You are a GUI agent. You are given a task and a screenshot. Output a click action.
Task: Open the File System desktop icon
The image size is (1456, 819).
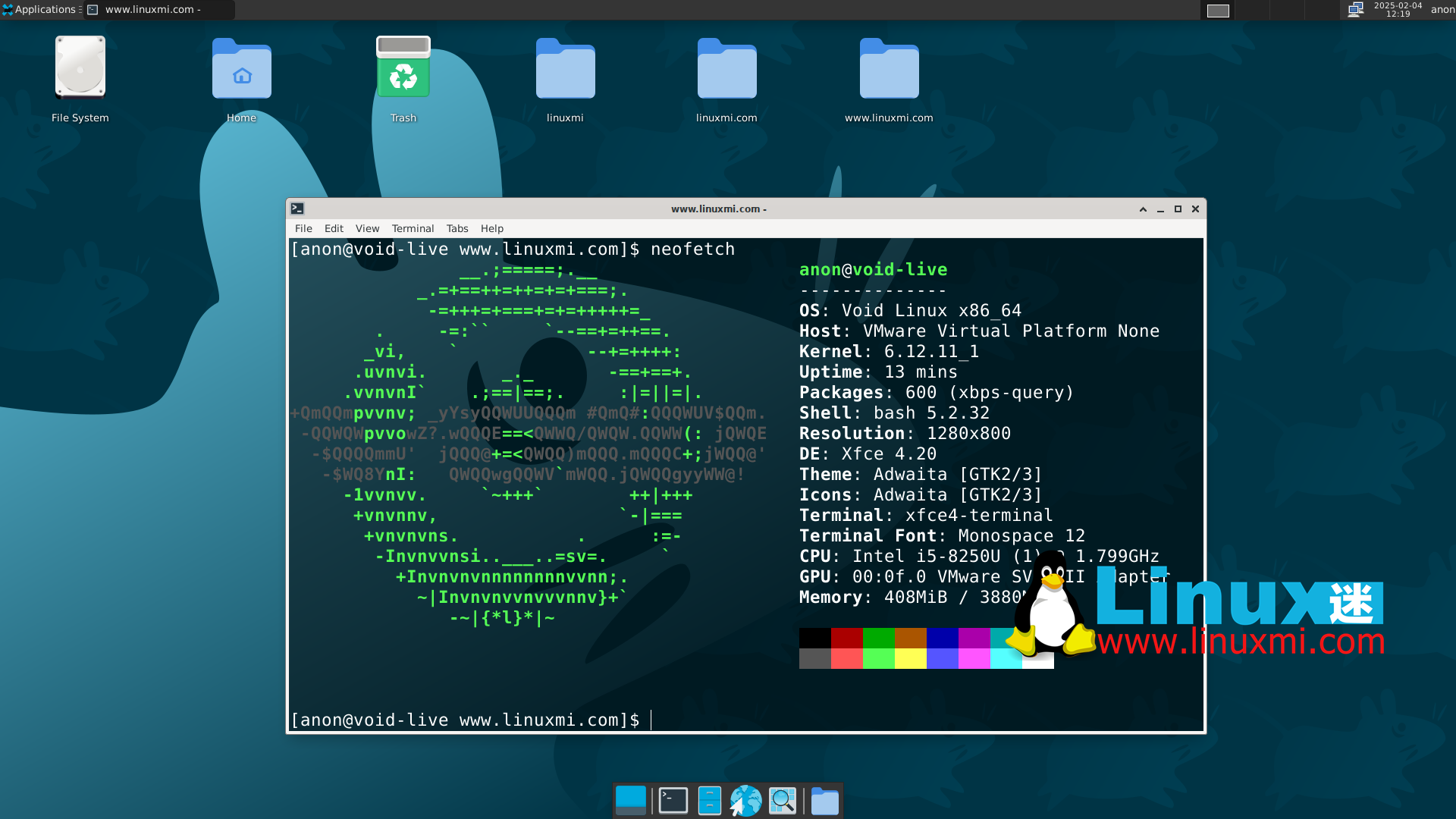[x=80, y=70]
